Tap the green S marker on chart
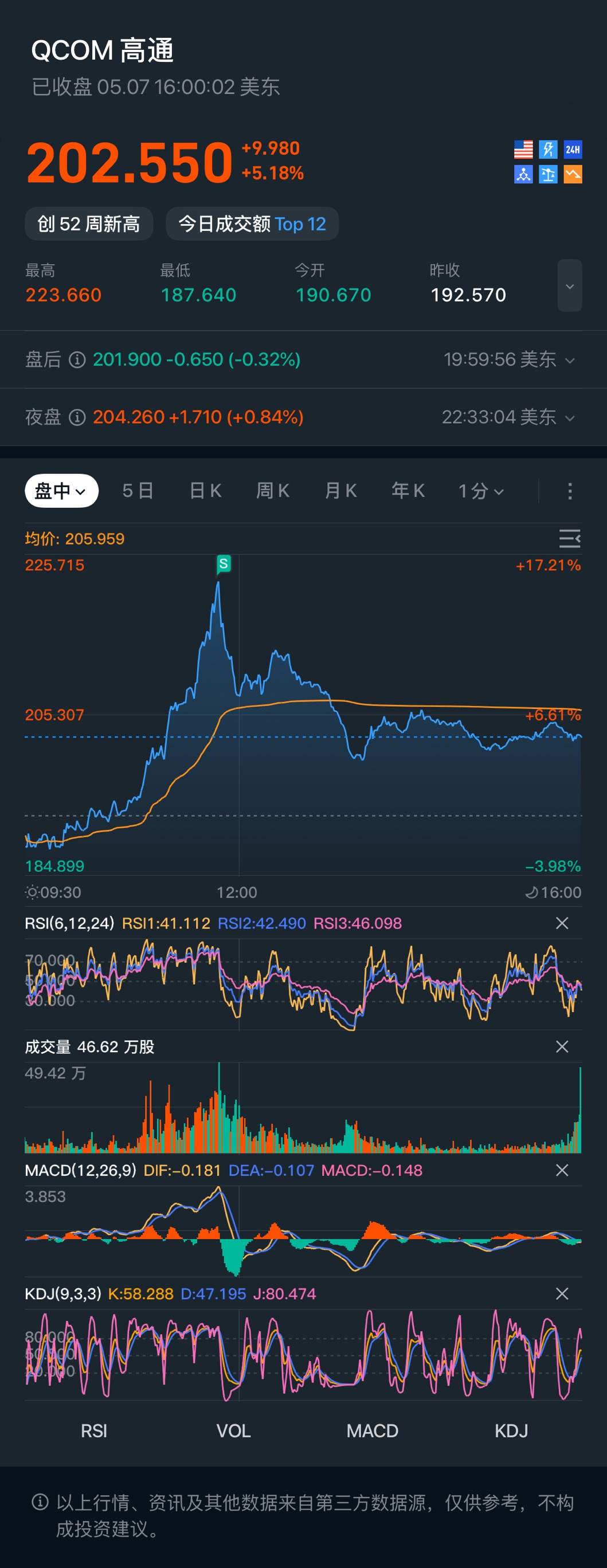 (224, 565)
